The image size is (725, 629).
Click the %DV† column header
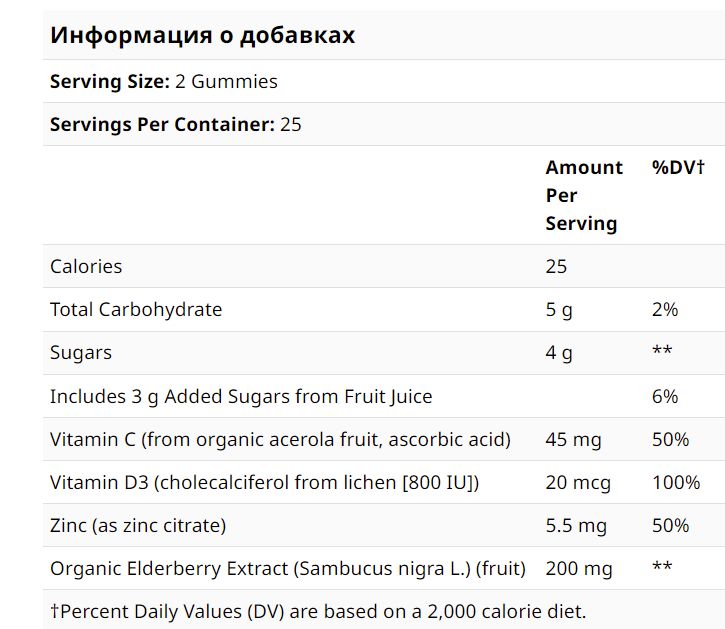coord(679,168)
